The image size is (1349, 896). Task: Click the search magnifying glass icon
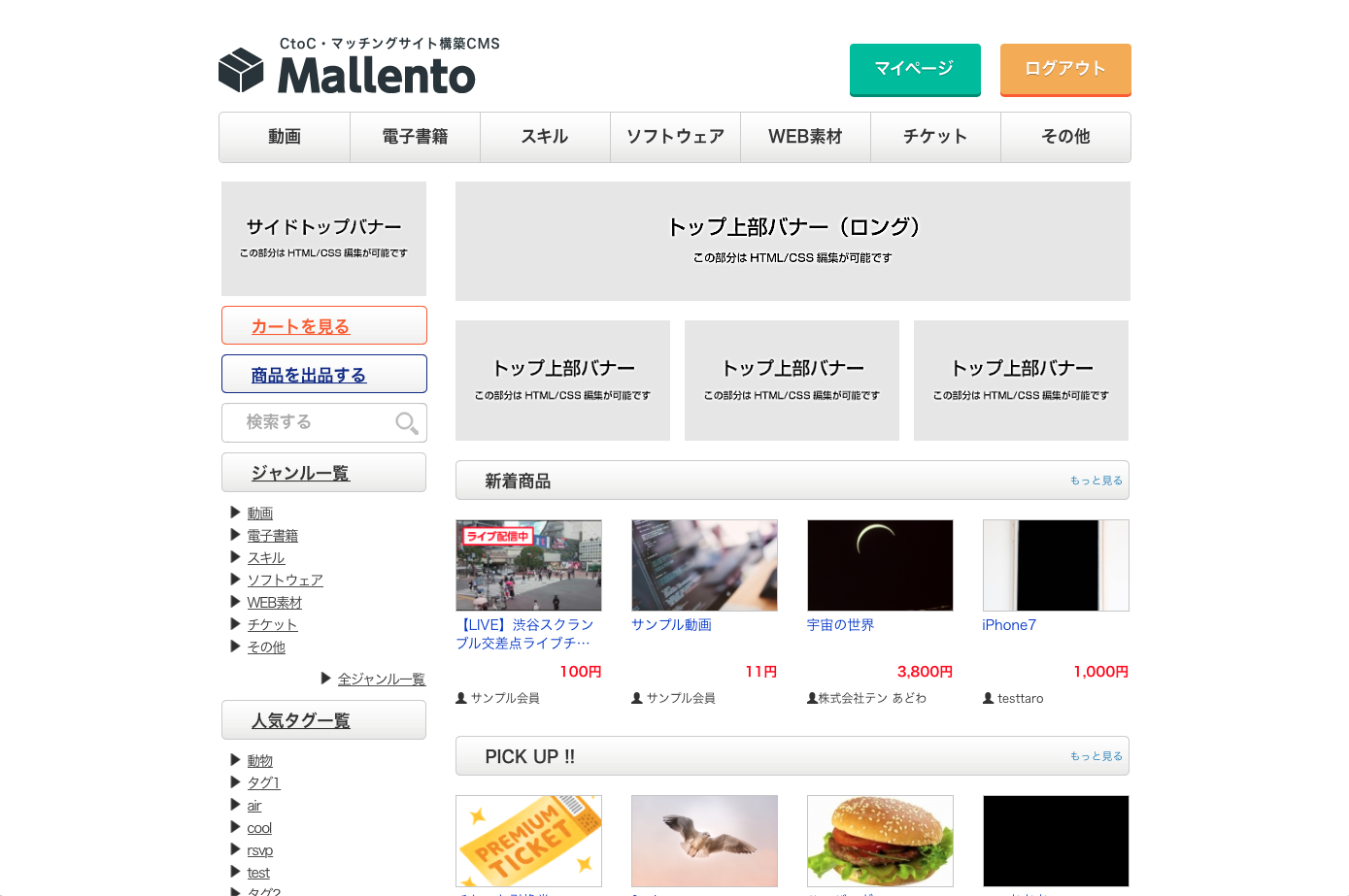coord(406,423)
